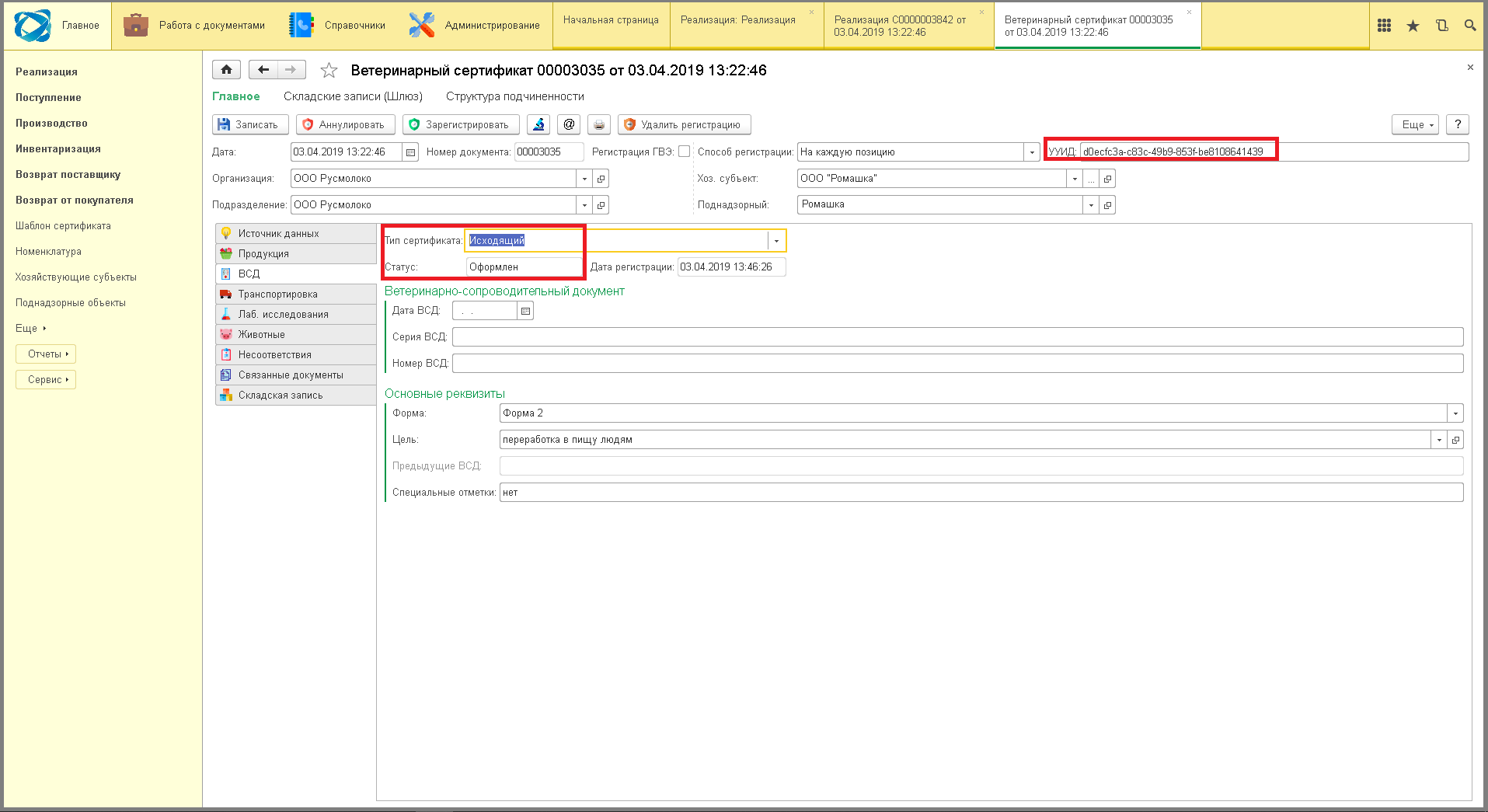
Task: Open Связанные документы section
Action: tap(296, 375)
